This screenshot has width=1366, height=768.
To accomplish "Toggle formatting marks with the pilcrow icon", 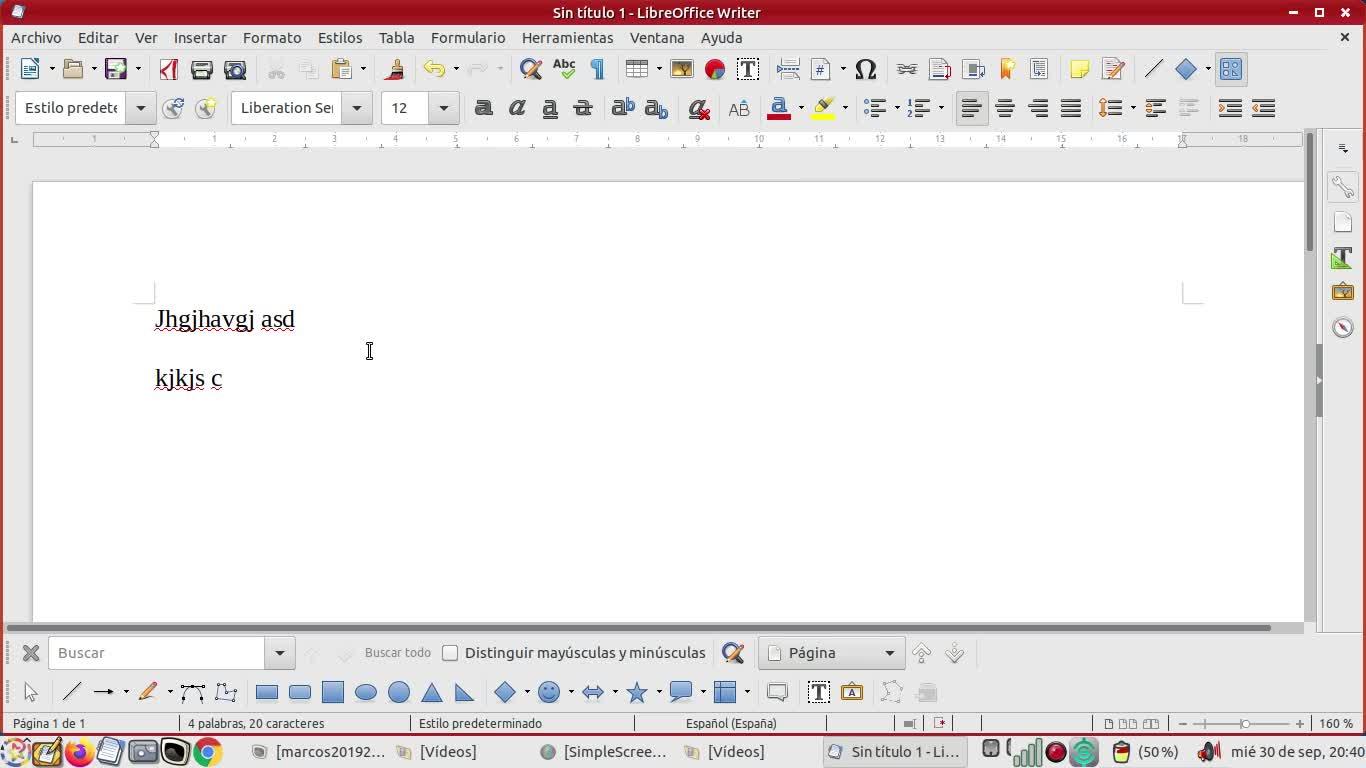I will tap(597, 69).
